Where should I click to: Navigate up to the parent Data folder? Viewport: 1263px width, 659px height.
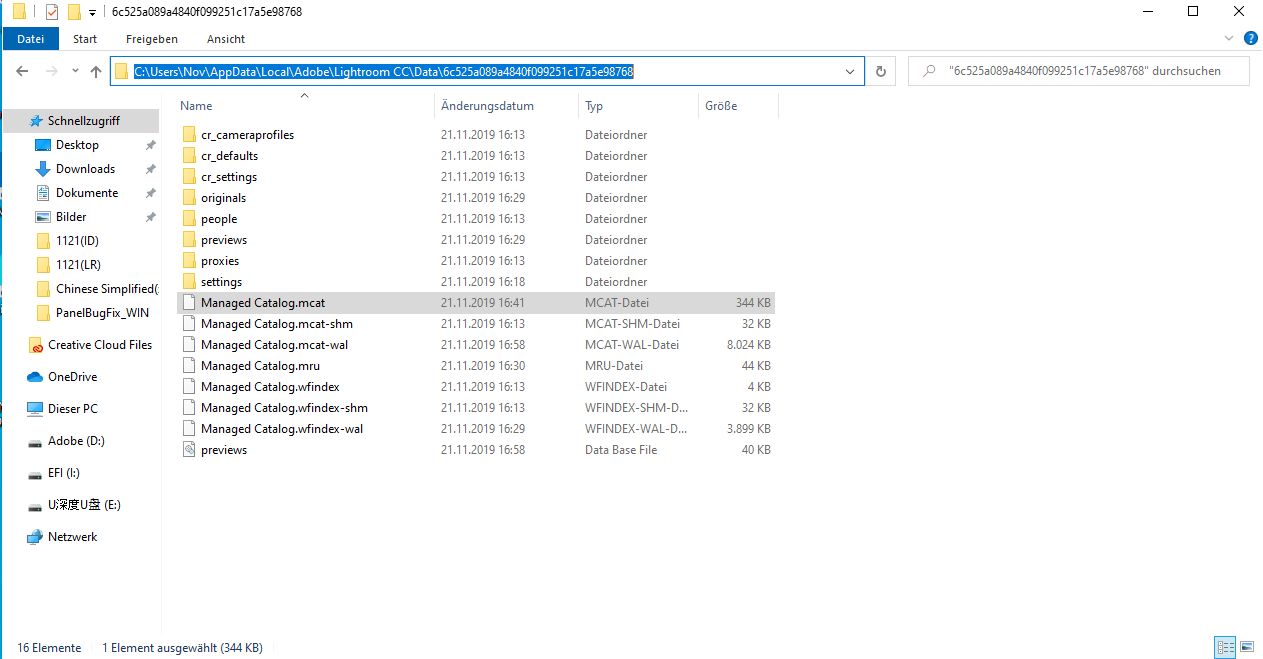(95, 71)
